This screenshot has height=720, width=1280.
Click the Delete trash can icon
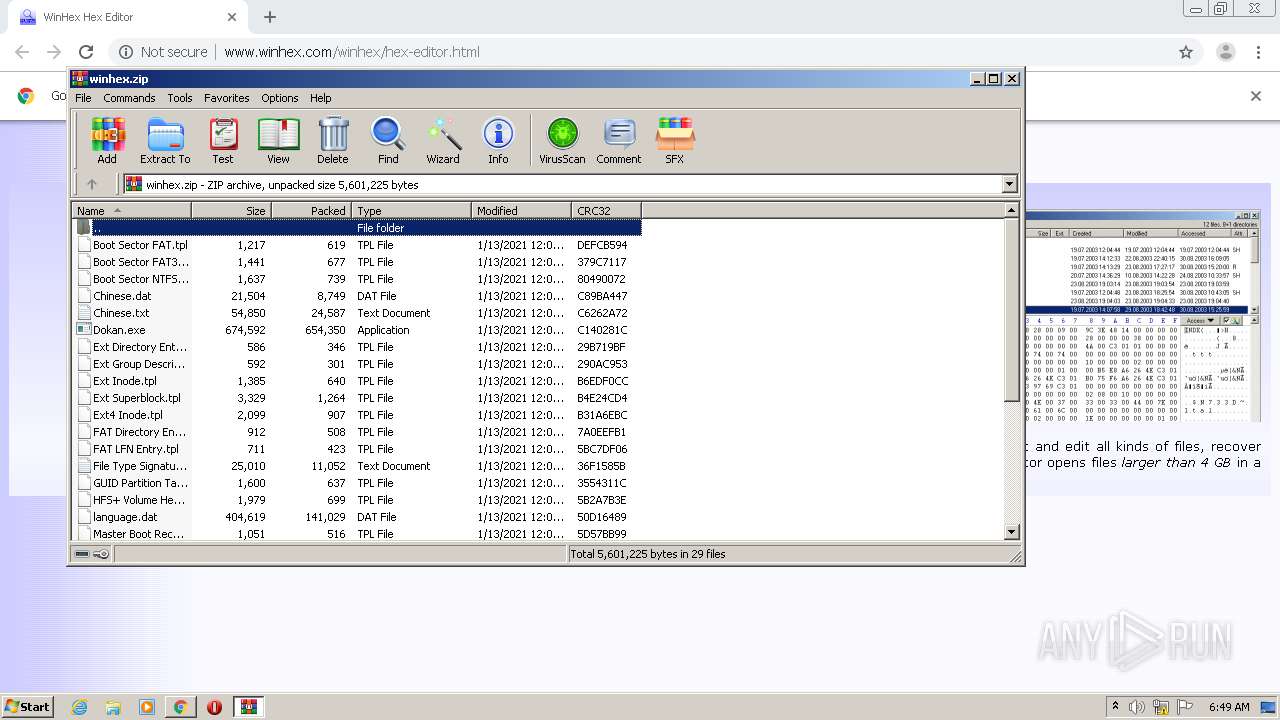click(x=333, y=140)
